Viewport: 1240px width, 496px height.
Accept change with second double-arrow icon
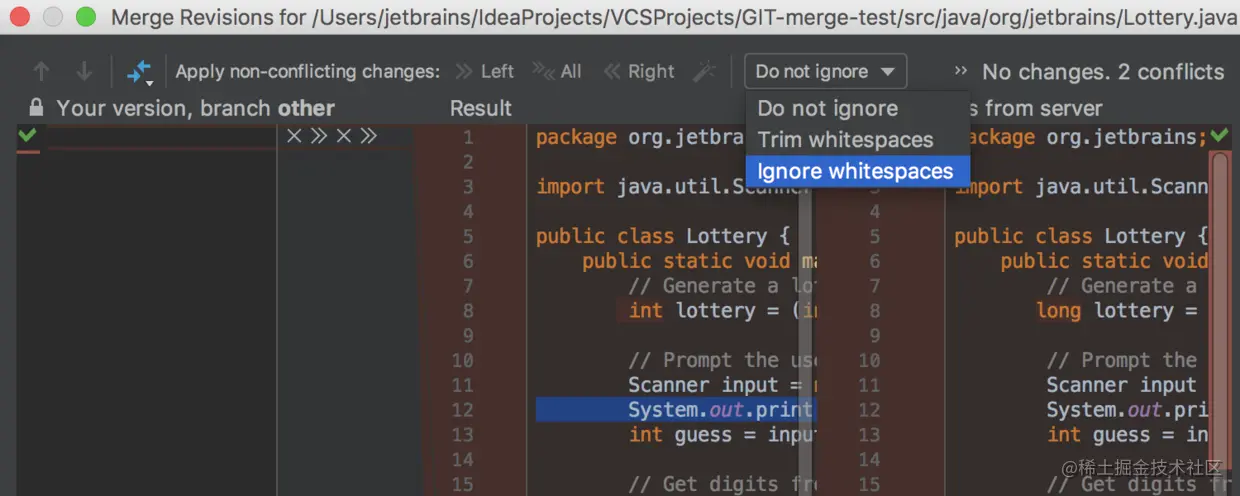coord(369,136)
